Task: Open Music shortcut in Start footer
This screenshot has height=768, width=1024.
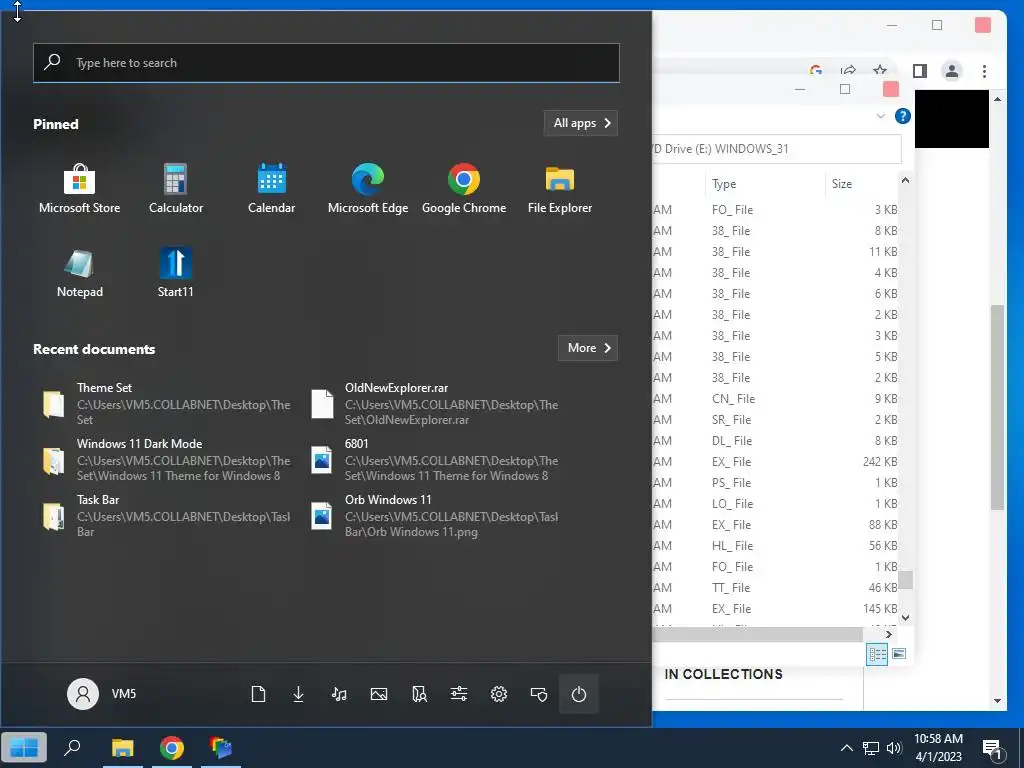Action: [x=339, y=694]
